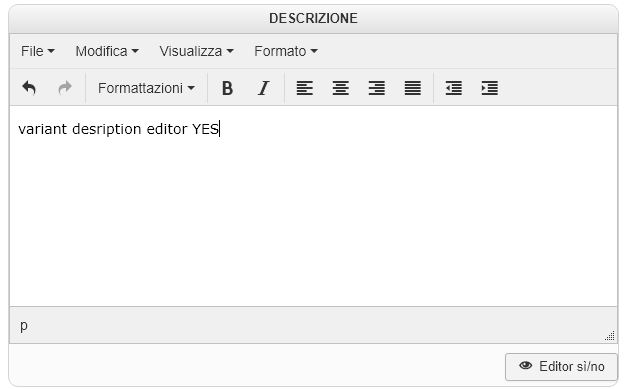Decrease indent of paragraph

tap(453, 88)
